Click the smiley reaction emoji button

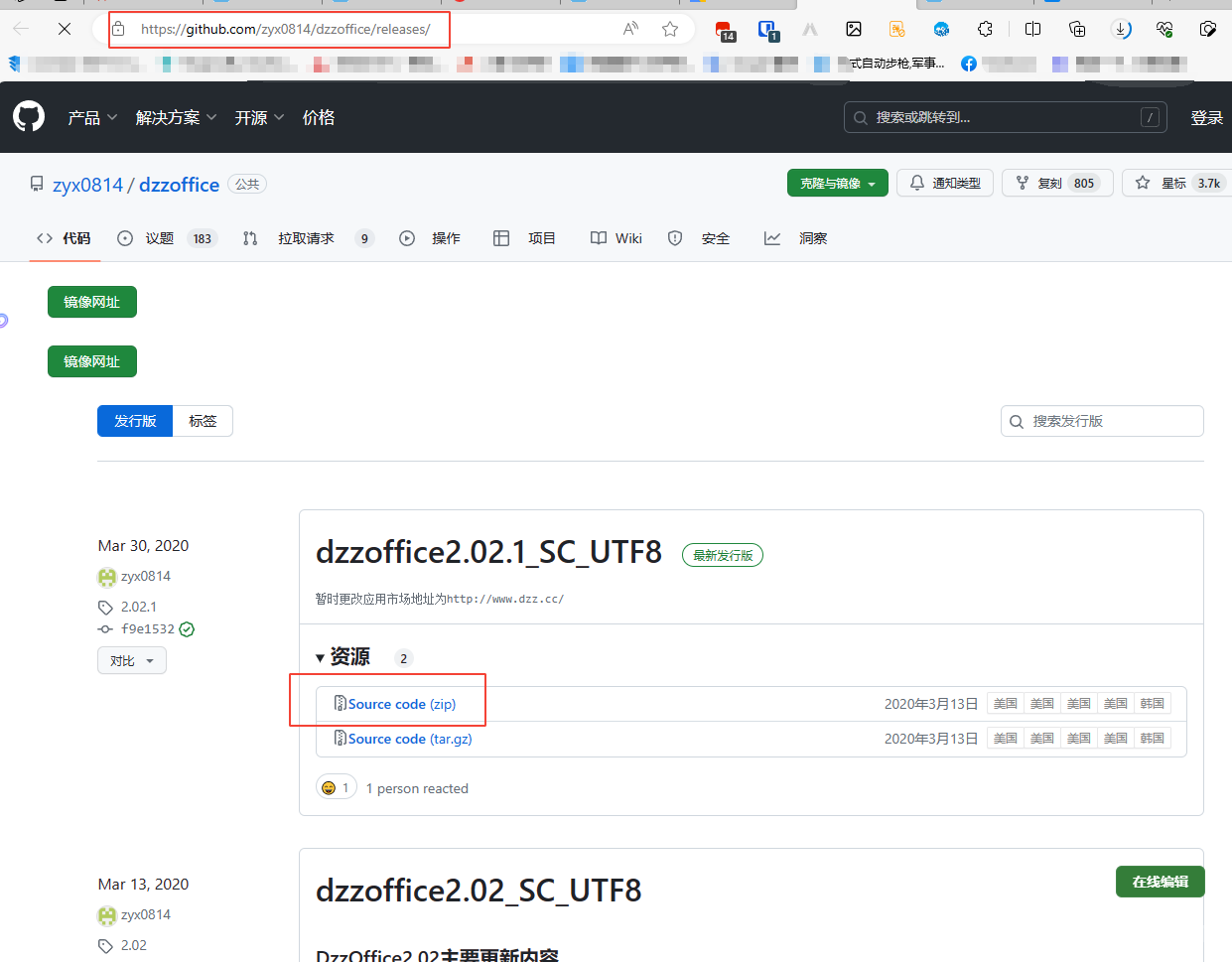pos(337,787)
